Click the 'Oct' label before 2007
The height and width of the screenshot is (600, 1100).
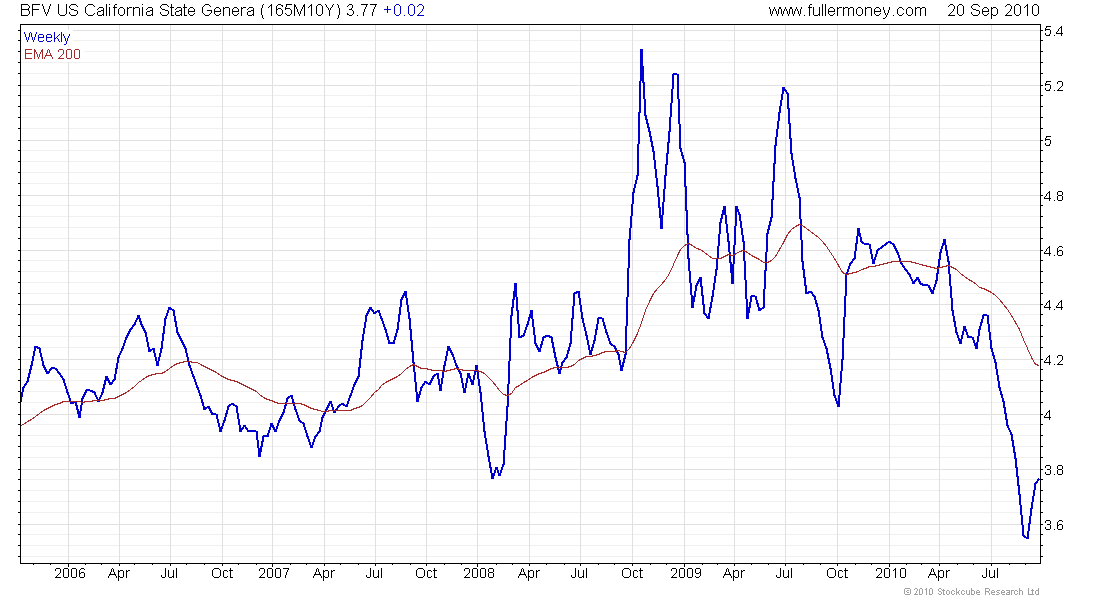coord(222,573)
